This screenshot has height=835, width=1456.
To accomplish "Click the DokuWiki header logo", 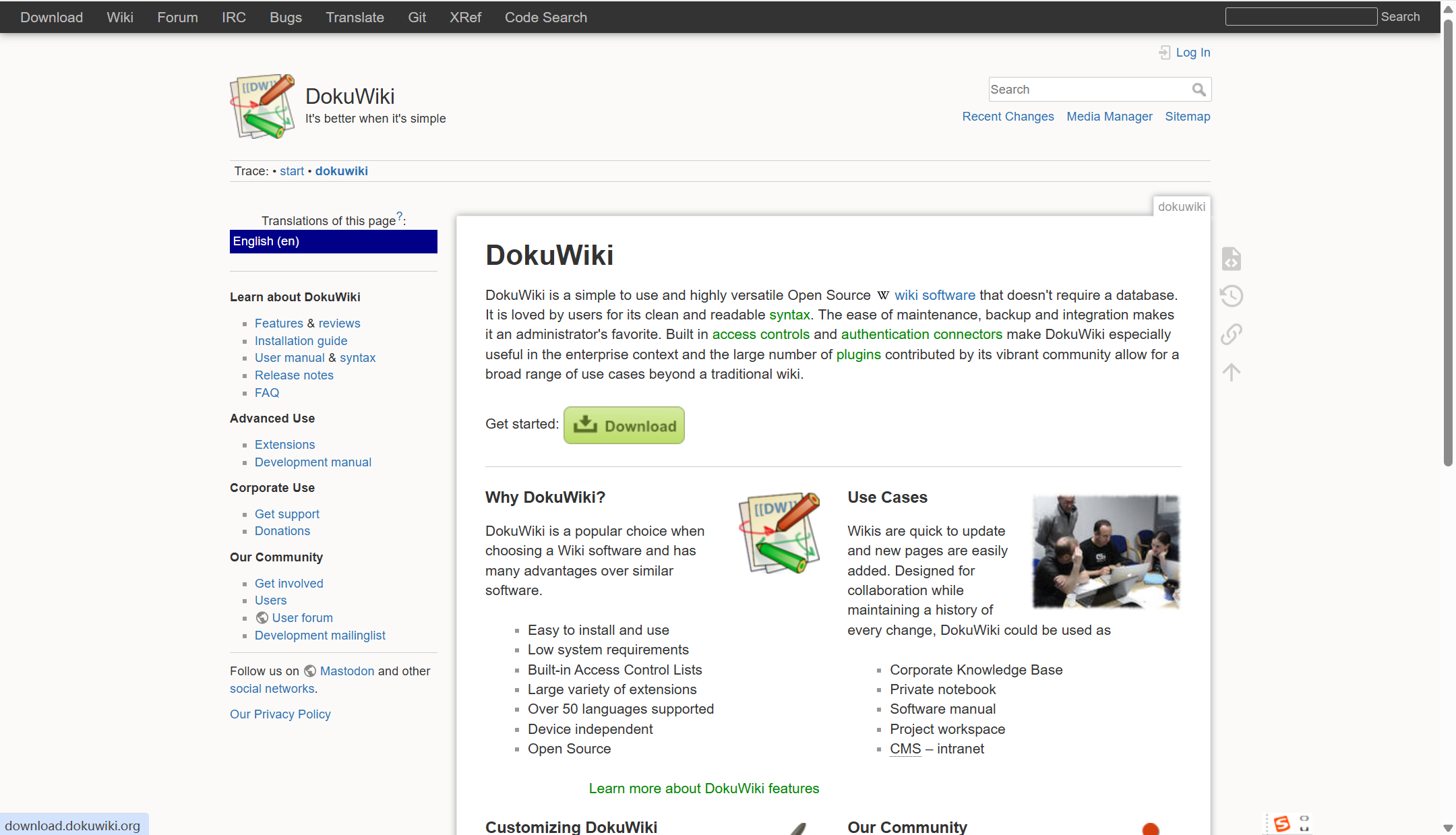I will (262, 106).
